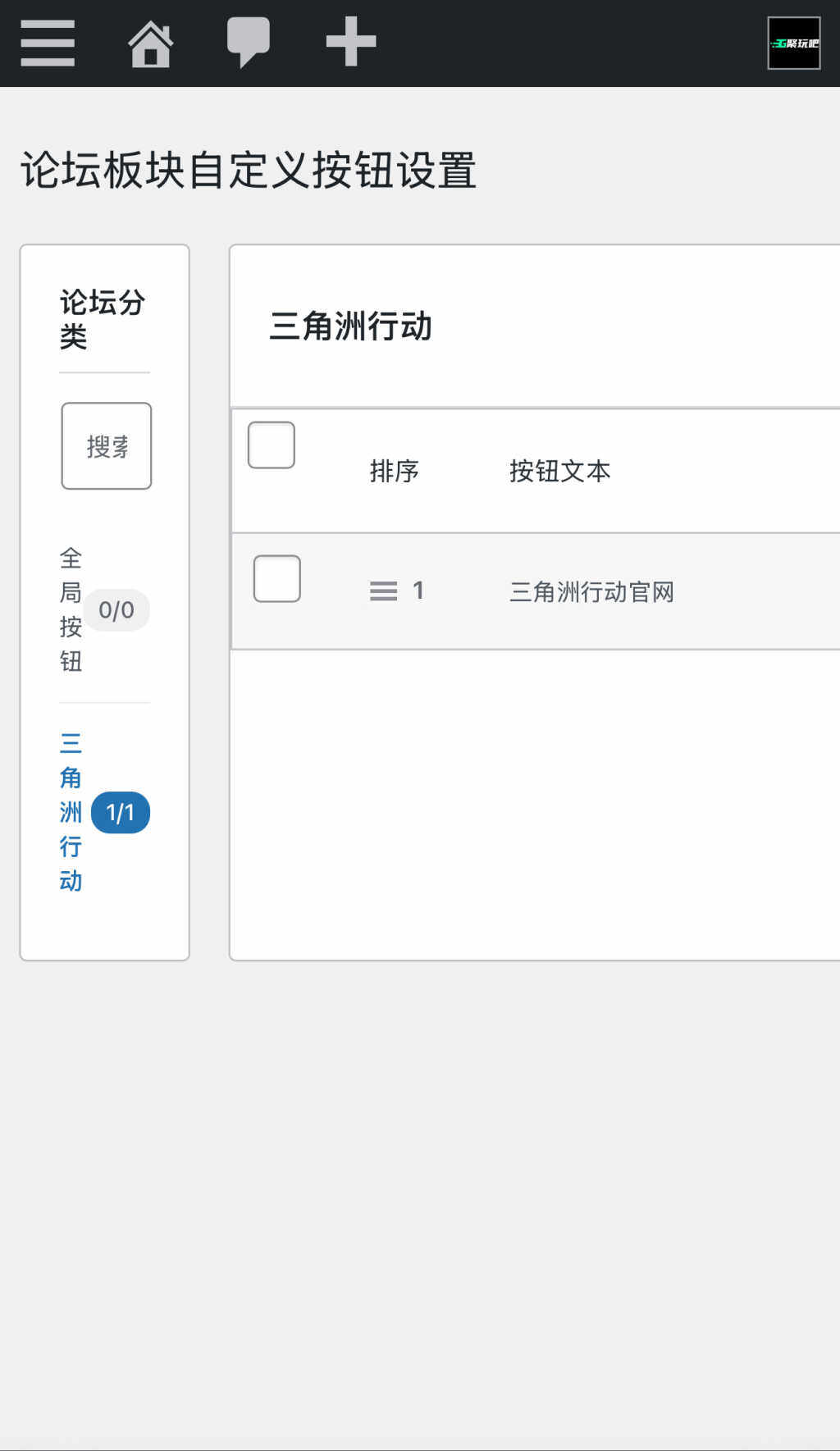Open comments via speech bubble icon
840x1451 pixels.
tap(248, 42)
